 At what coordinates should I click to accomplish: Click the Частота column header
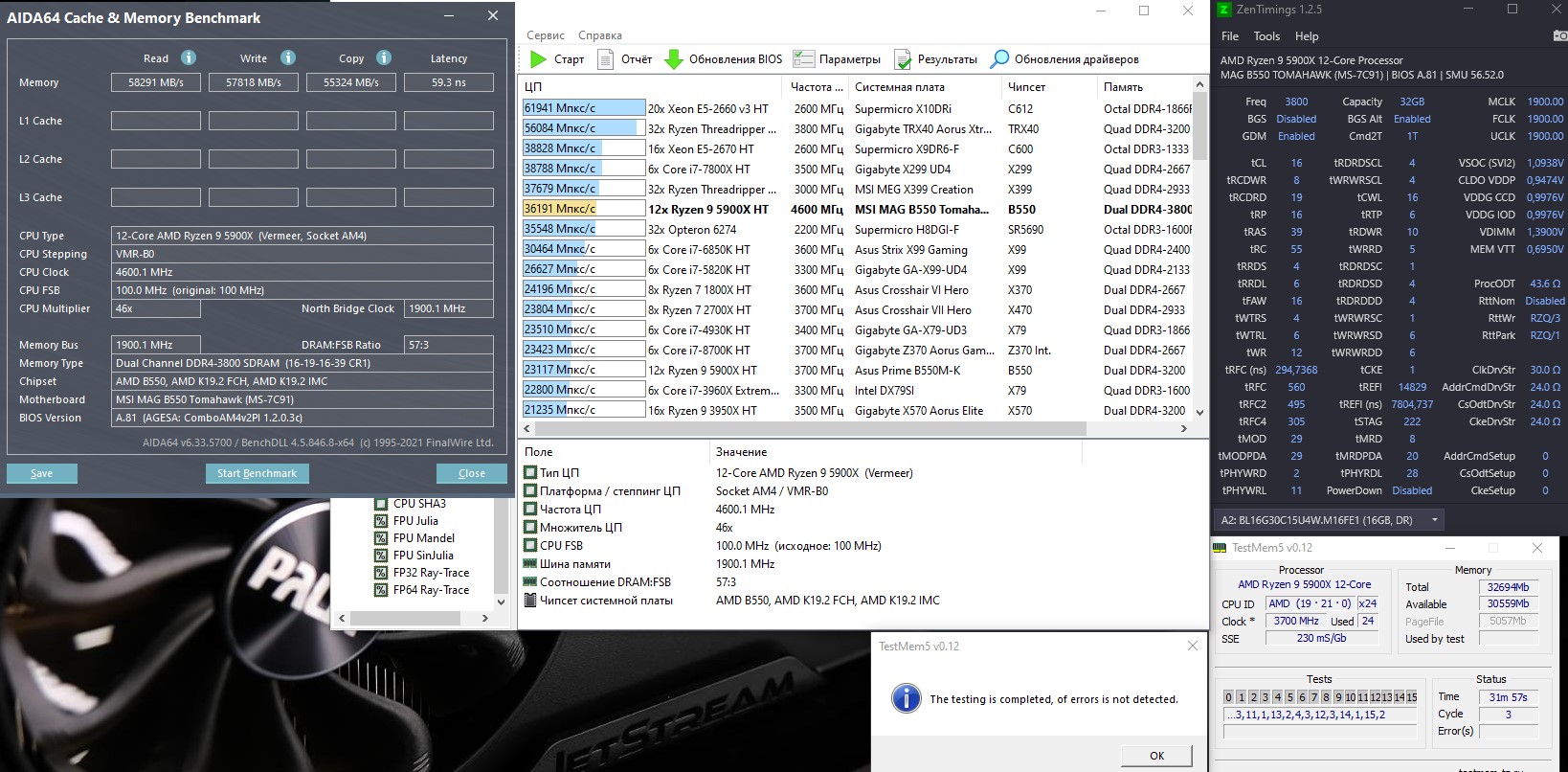(x=818, y=87)
